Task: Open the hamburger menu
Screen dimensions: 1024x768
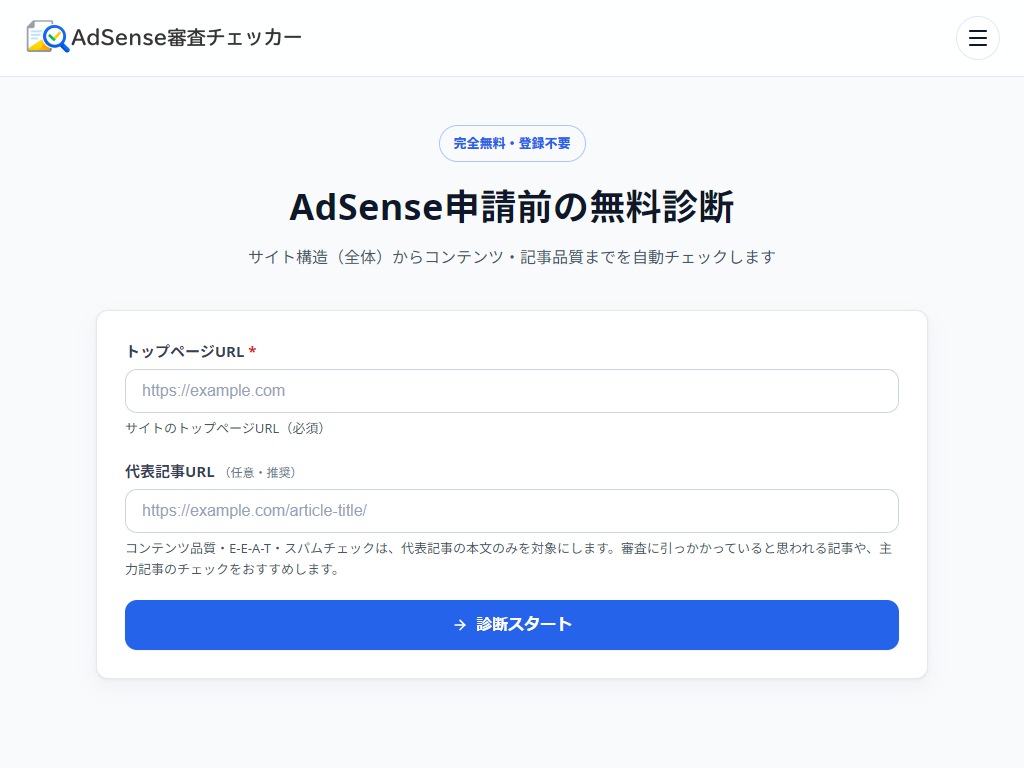Action: [x=977, y=38]
